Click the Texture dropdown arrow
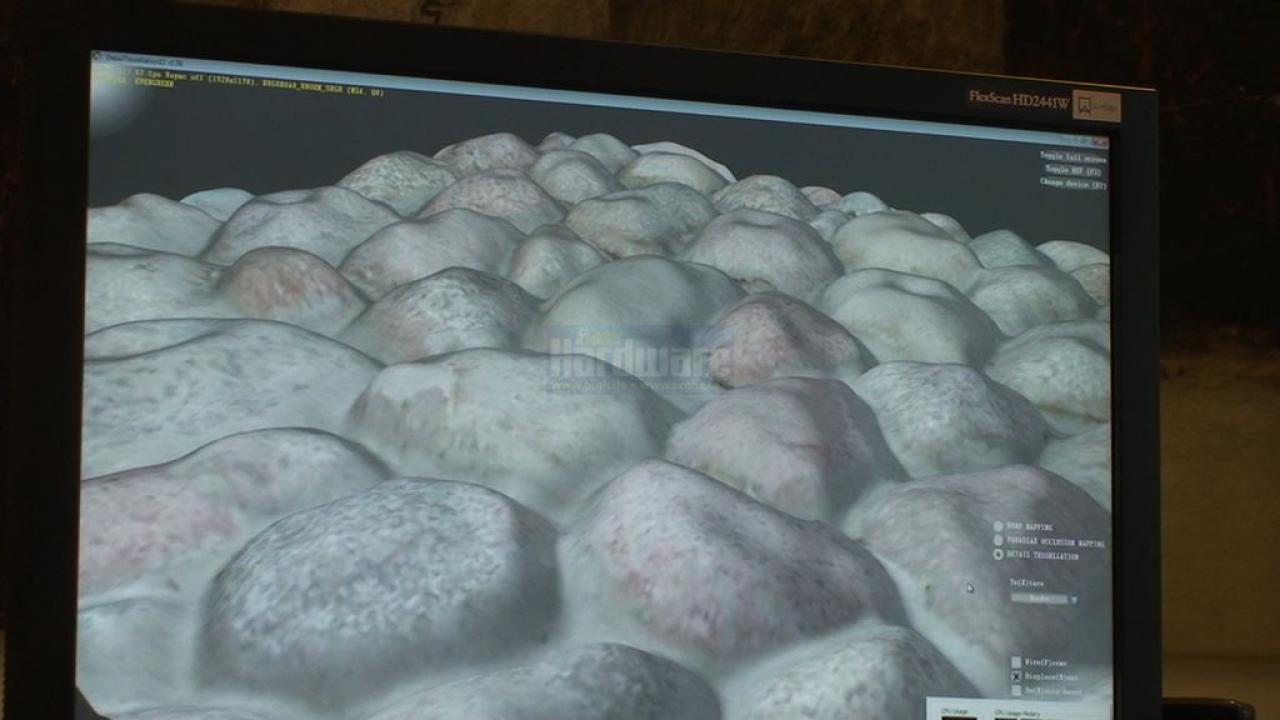 (x=1073, y=600)
